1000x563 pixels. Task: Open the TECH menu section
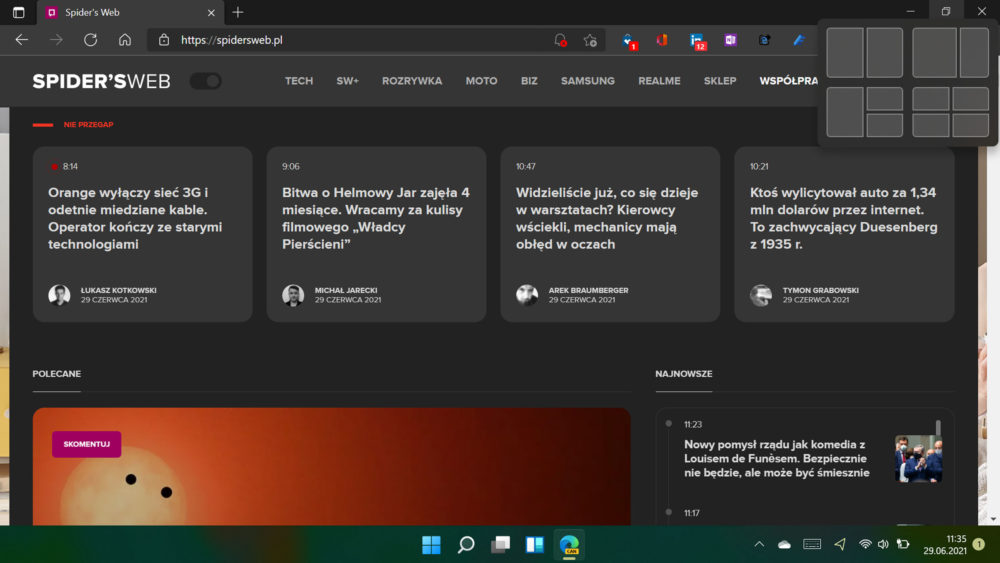[298, 81]
